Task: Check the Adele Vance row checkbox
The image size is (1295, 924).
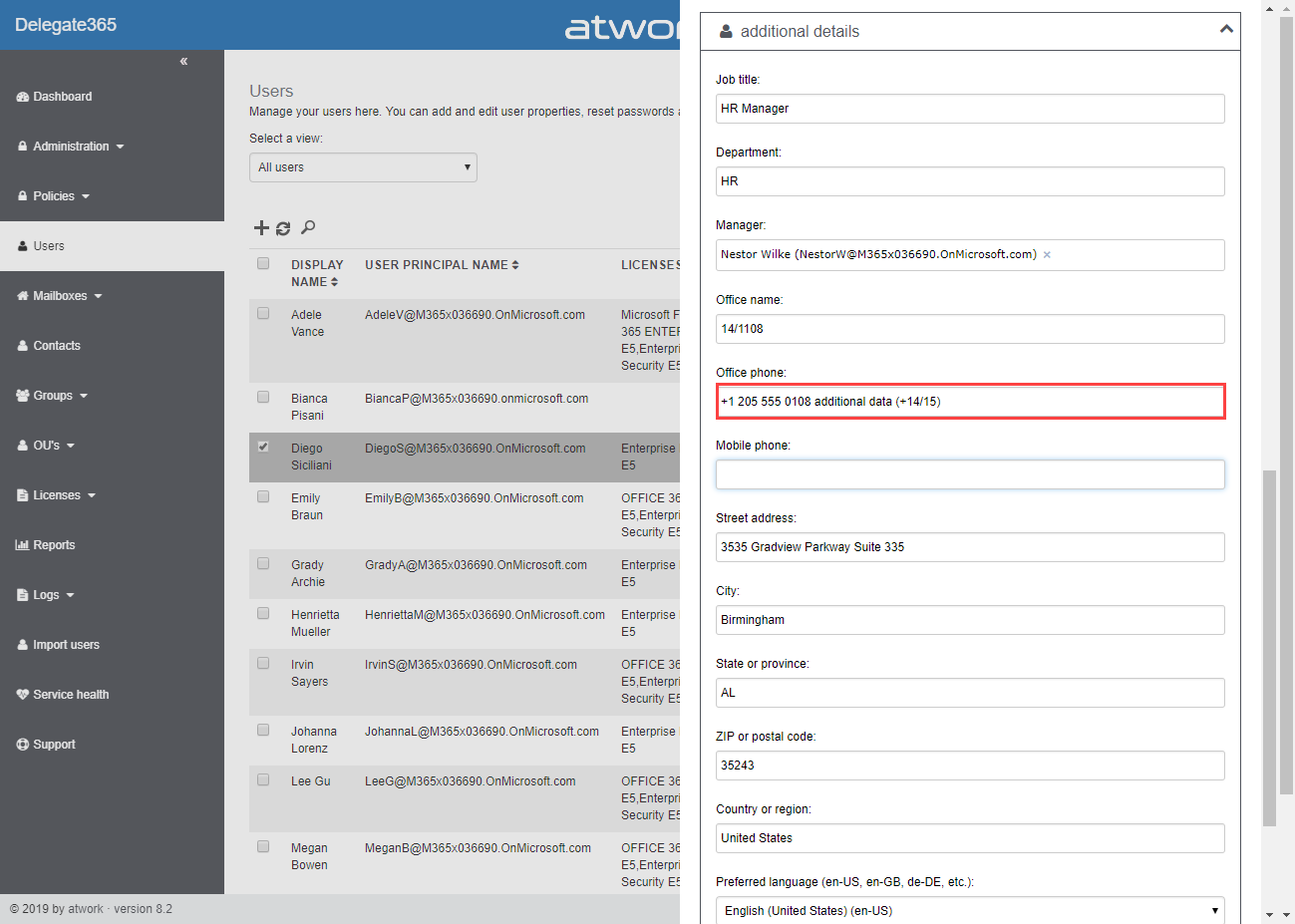Action: (263, 314)
